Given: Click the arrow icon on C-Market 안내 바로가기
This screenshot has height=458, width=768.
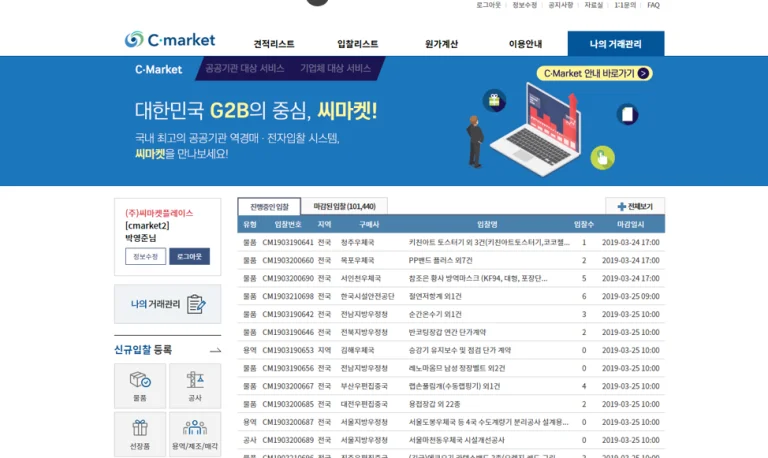Looking at the screenshot, I should pyautogui.click(x=643, y=73).
